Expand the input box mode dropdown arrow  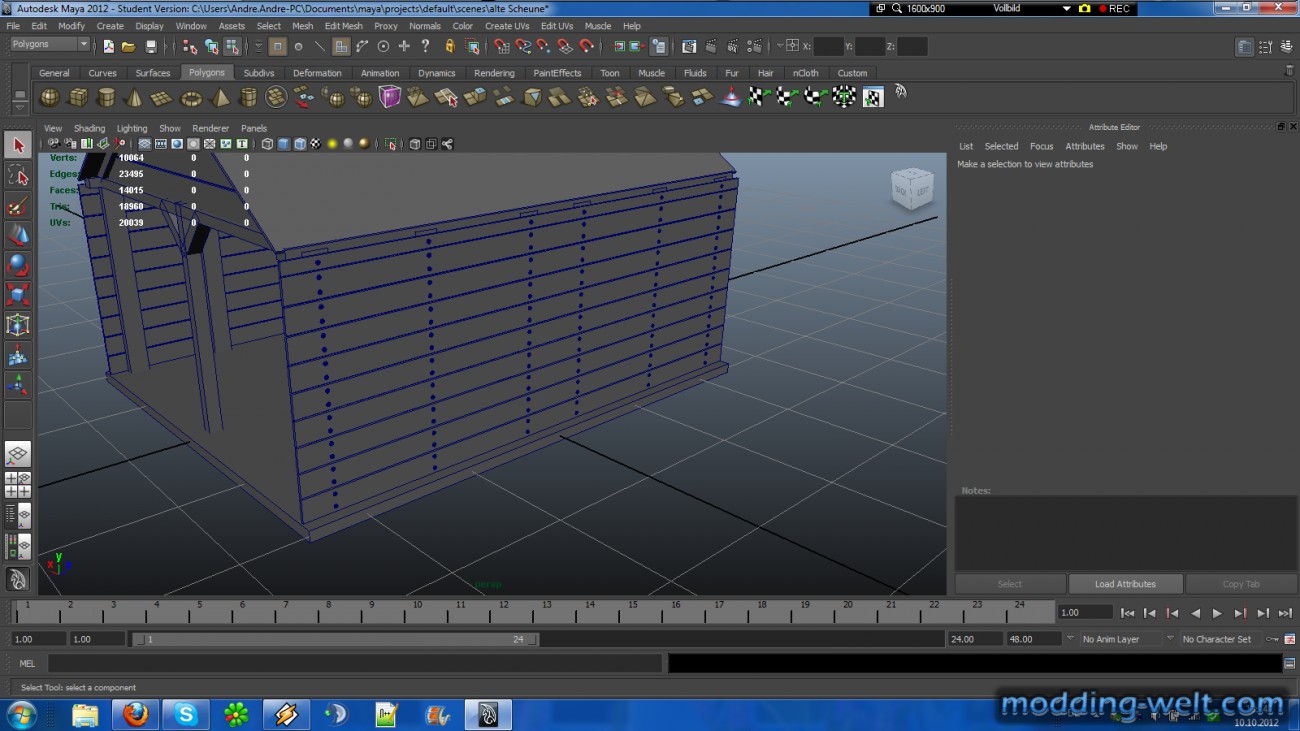[780, 46]
